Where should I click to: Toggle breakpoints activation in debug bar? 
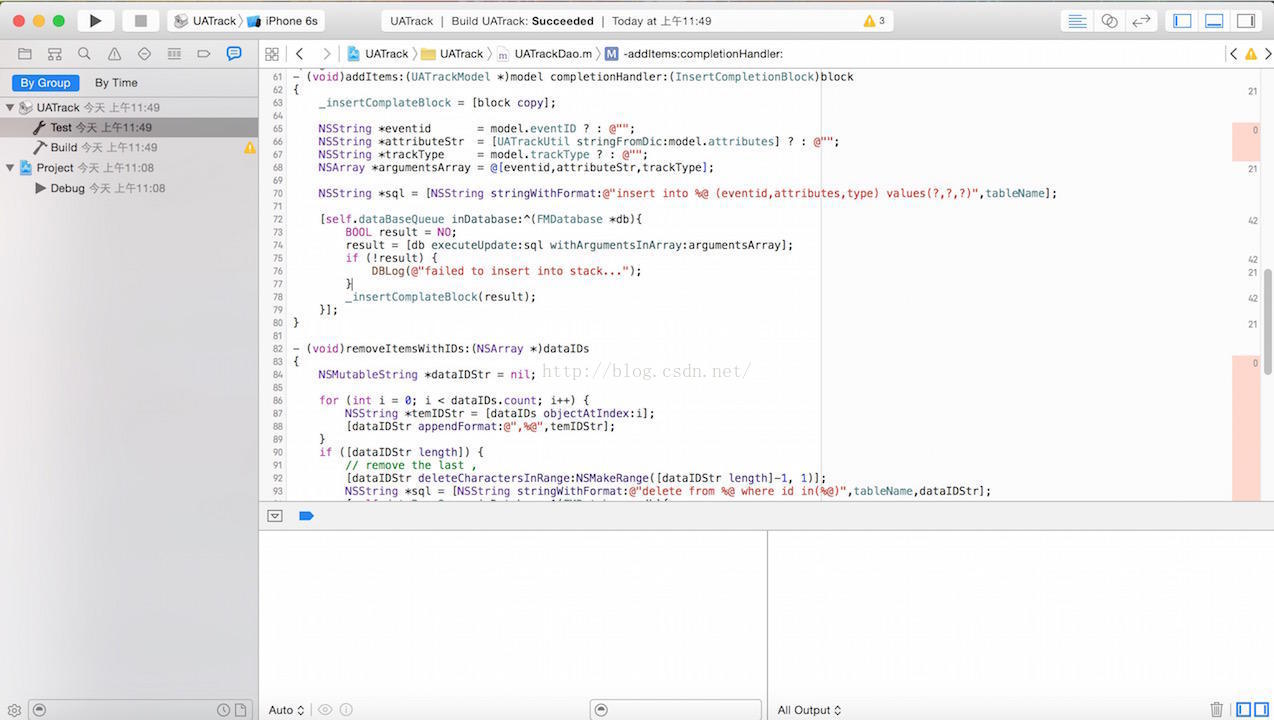click(x=306, y=516)
